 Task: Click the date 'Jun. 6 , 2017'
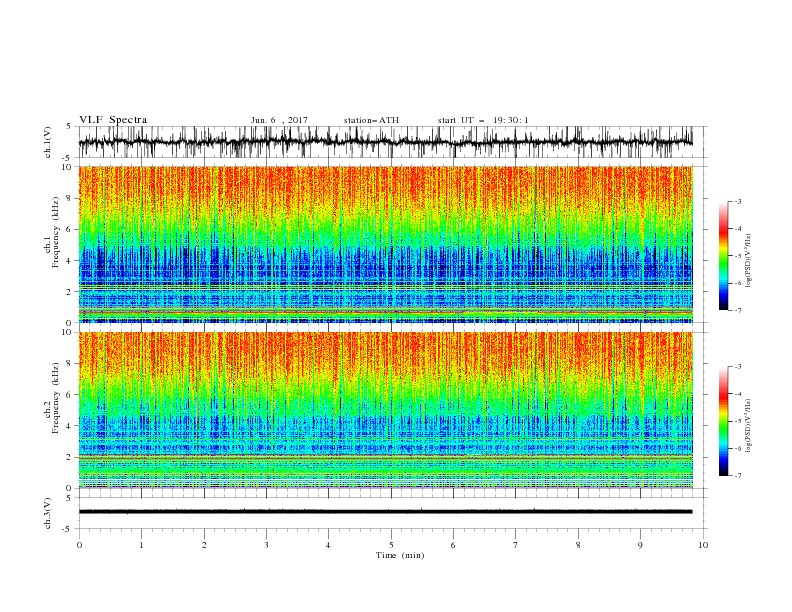tap(279, 120)
